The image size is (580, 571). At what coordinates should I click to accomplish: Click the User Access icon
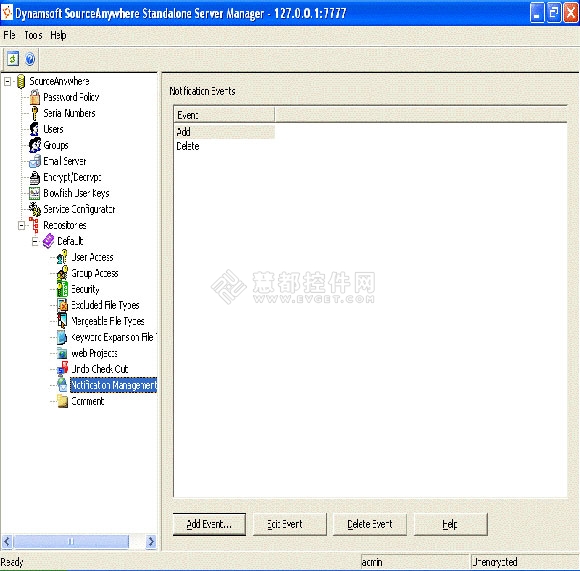pyautogui.click(x=62, y=257)
